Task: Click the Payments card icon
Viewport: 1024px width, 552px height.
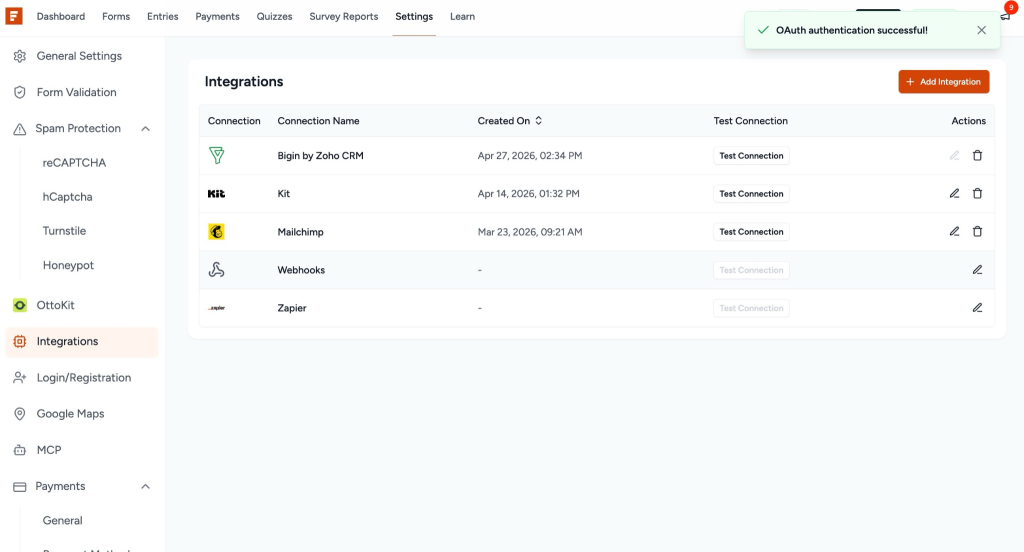Action: click(20, 487)
